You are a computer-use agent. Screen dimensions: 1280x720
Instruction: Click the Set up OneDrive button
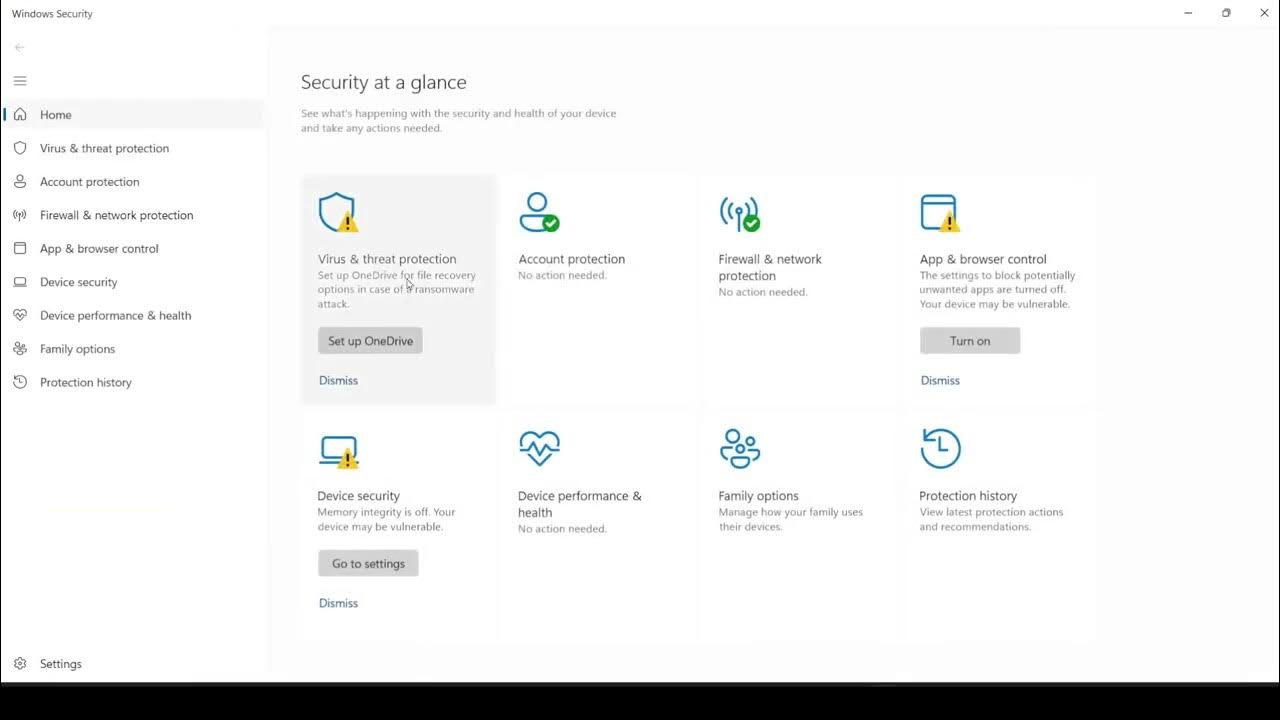coord(370,341)
